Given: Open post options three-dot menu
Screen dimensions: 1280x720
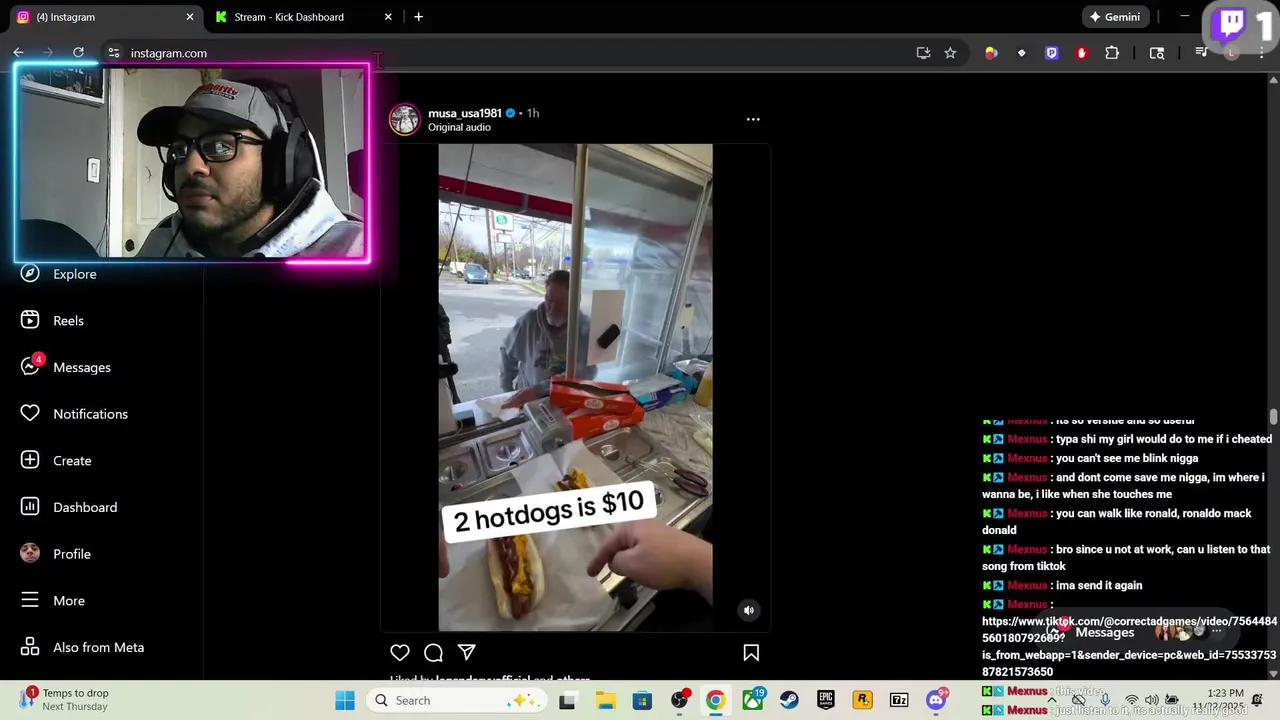Looking at the screenshot, I should coord(753,119).
